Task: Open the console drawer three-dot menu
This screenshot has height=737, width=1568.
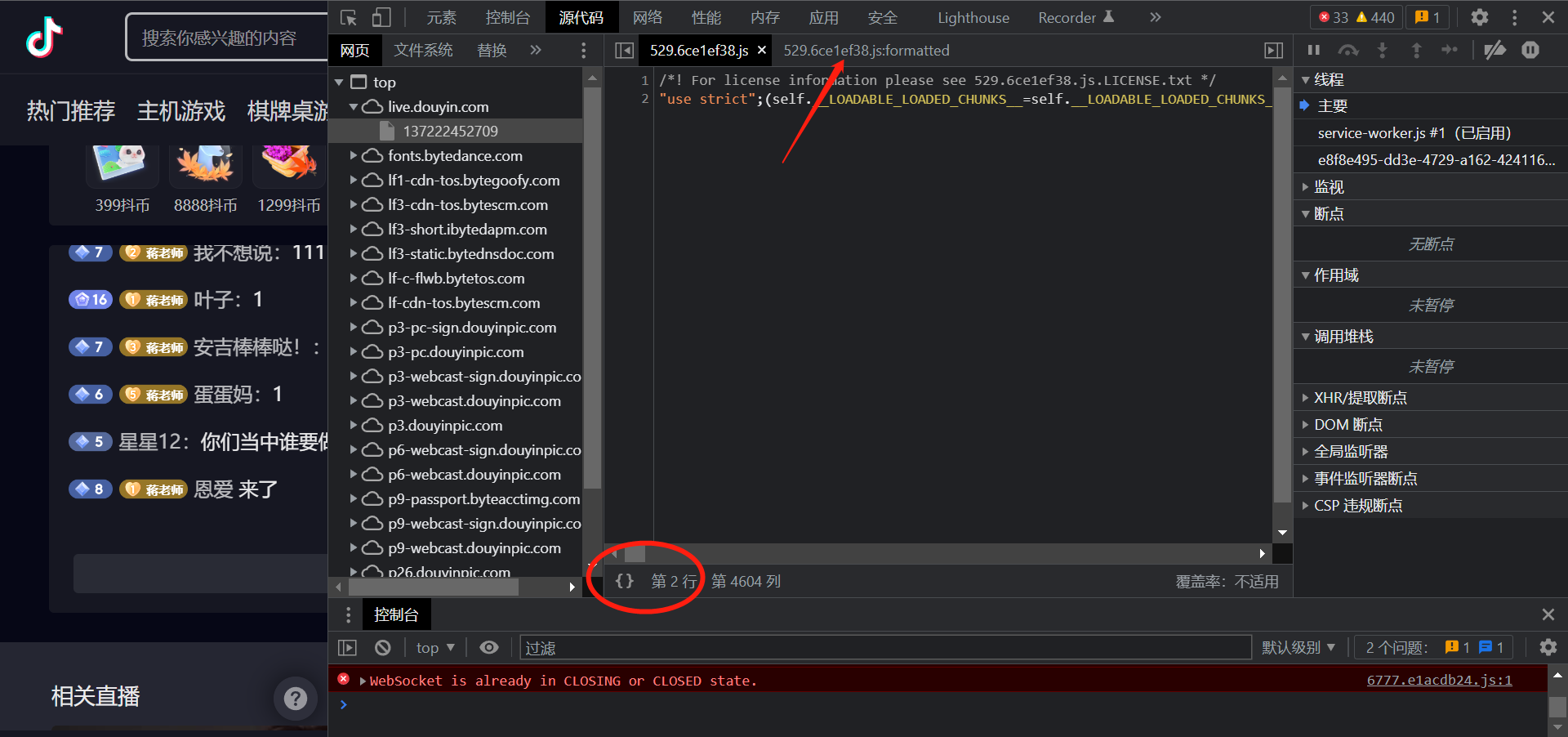Action: click(348, 614)
